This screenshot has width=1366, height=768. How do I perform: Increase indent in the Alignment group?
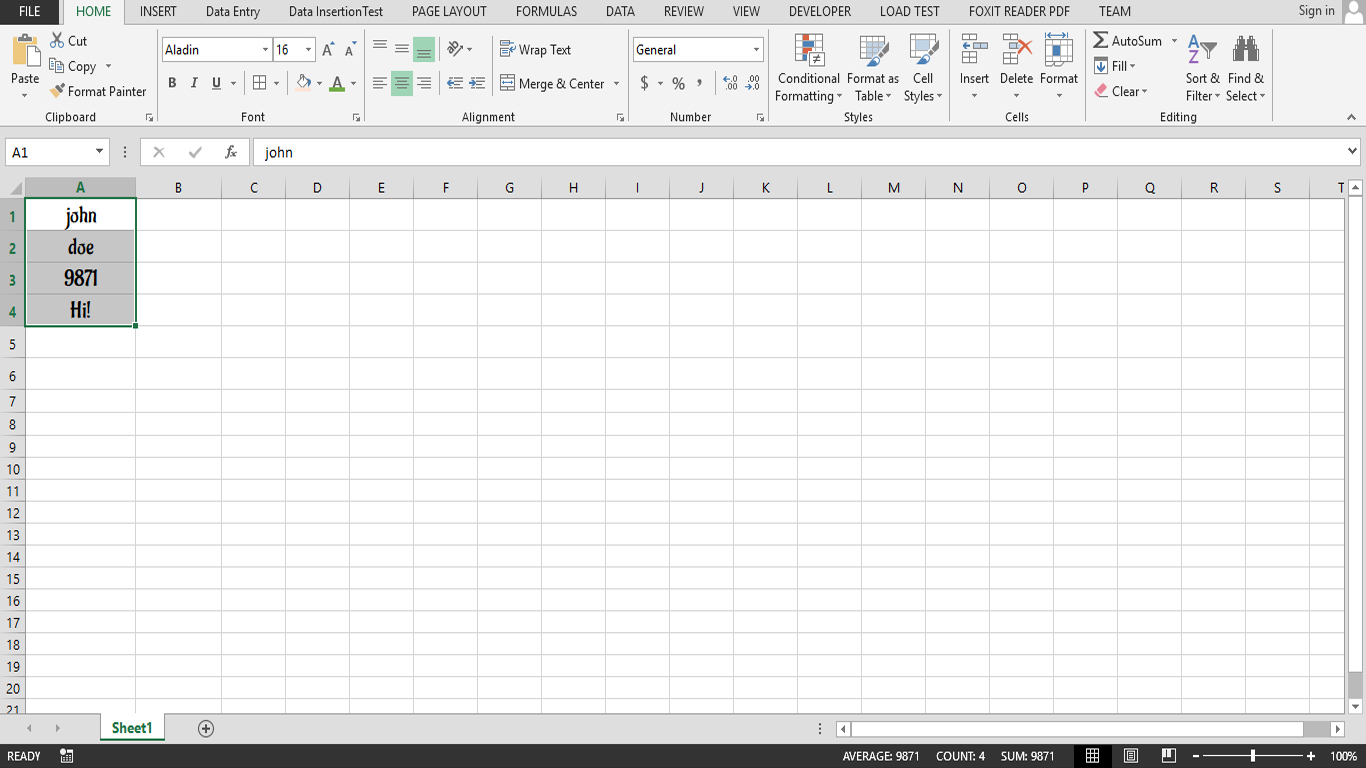(477, 83)
